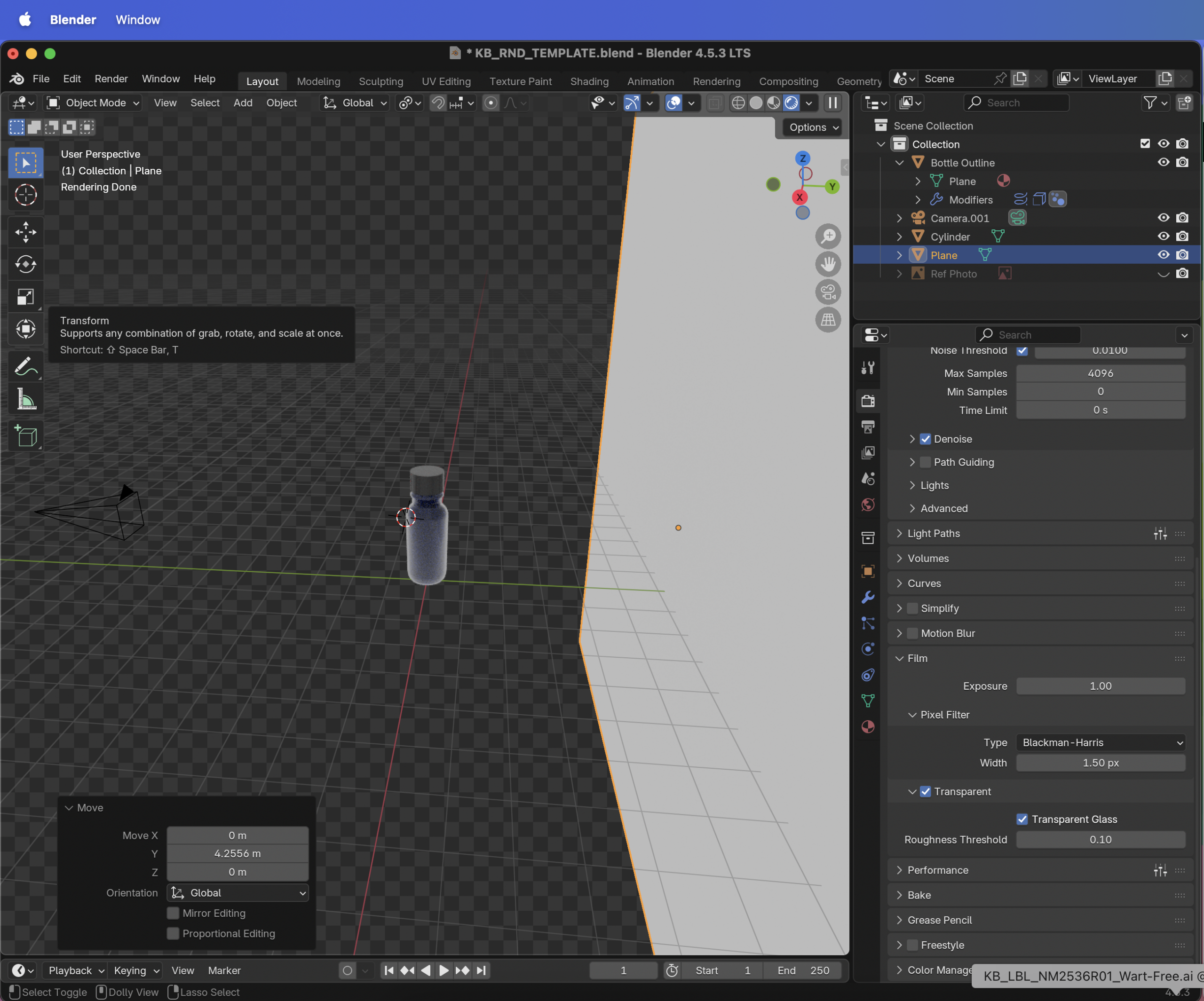The width and height of the screenshot is (1204, 1001).
Task: Select the Add Cube tool
Action: (26, 436)
